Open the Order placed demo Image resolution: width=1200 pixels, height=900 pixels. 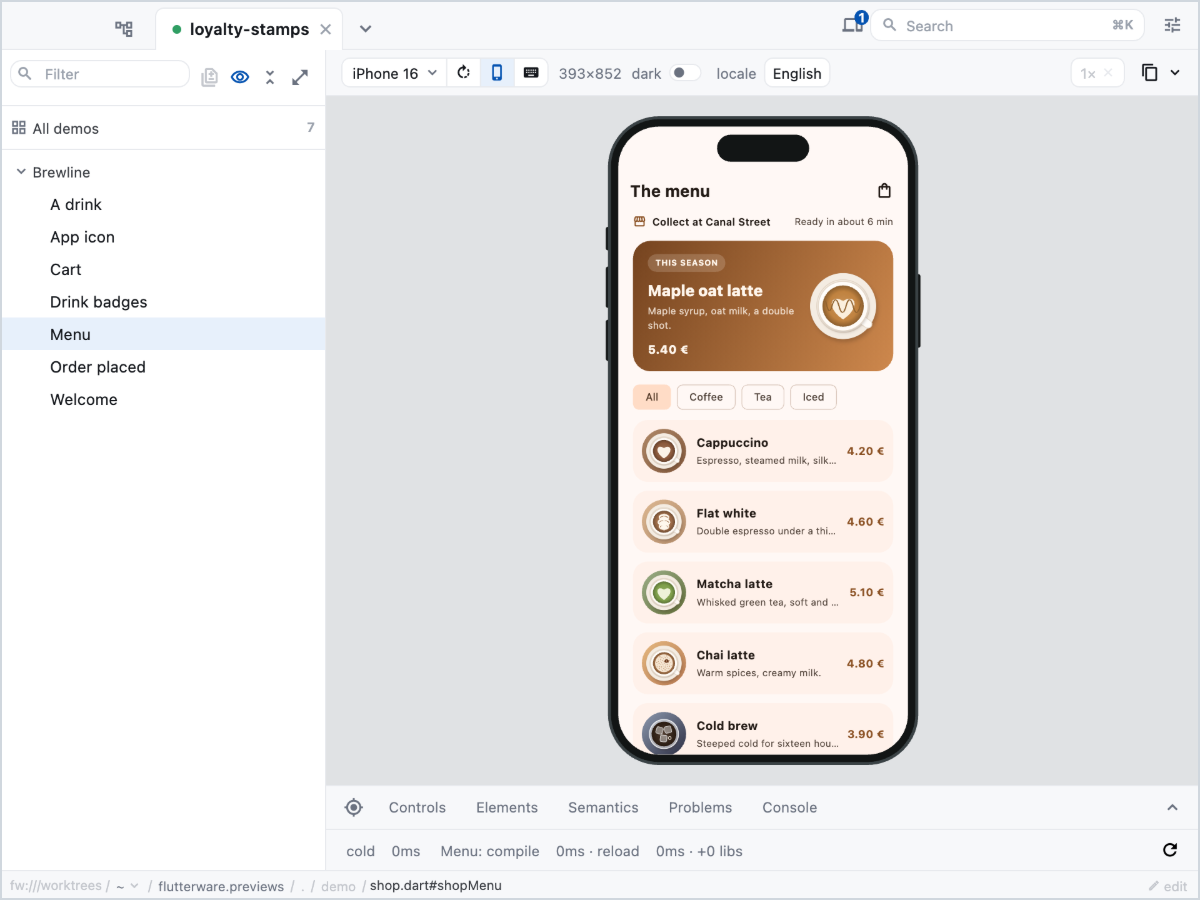tap(163, 367)
